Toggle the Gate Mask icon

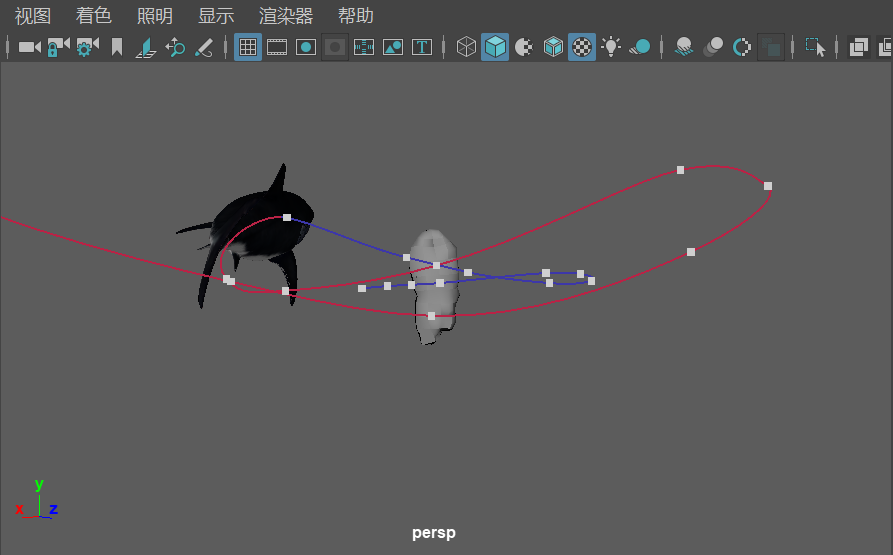click(x=335, y=47)
